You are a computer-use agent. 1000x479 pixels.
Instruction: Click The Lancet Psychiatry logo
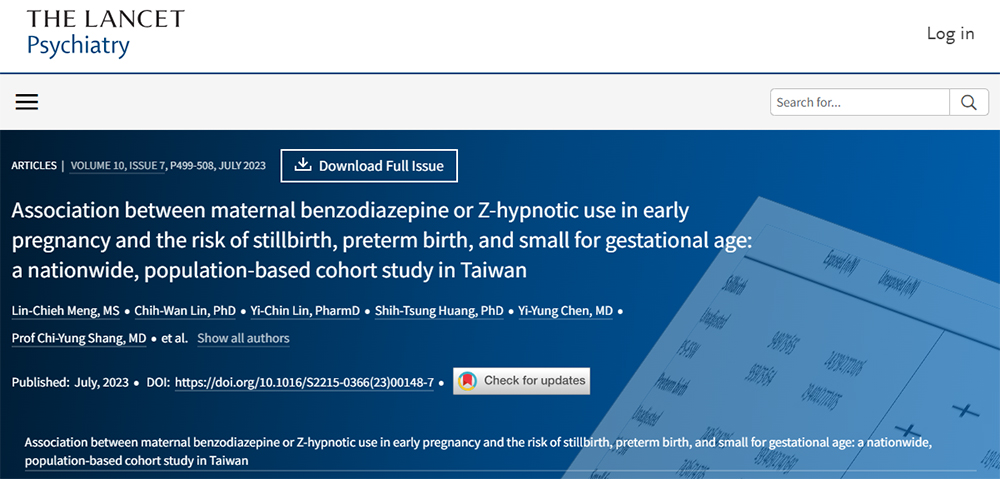click(x=105, y=33)
